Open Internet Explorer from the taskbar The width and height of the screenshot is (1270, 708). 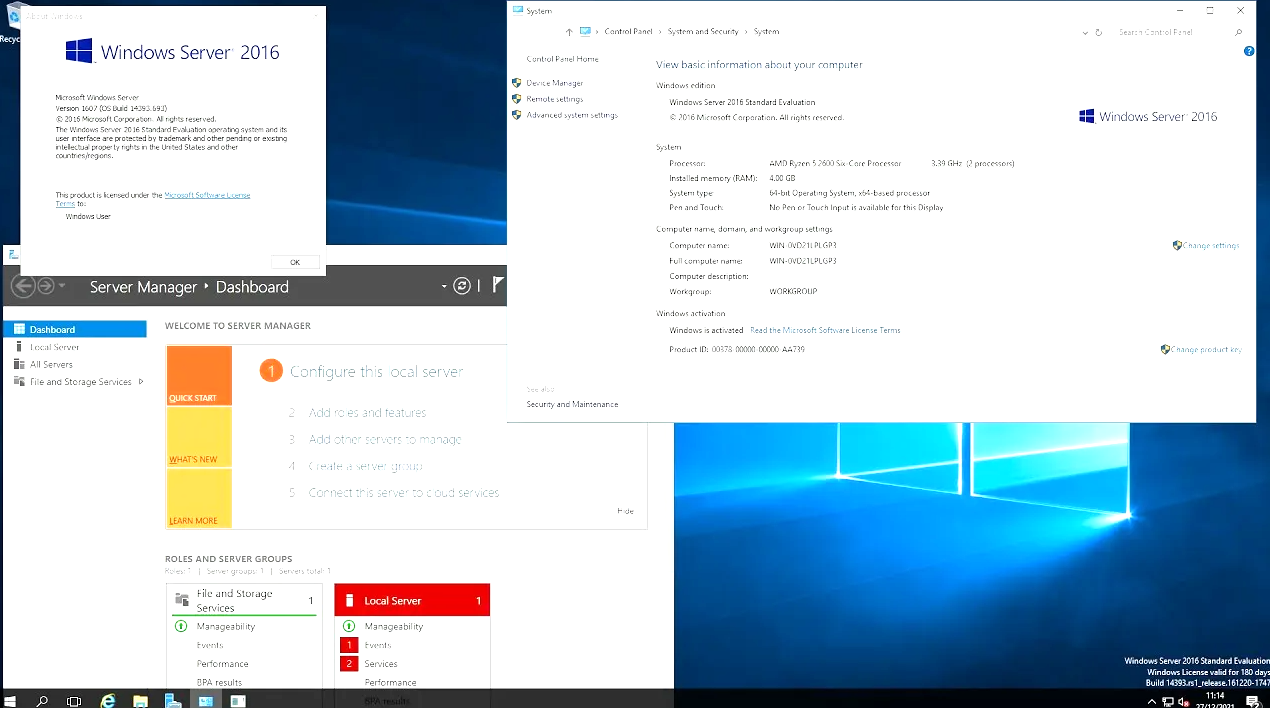(x=108, y=701)
